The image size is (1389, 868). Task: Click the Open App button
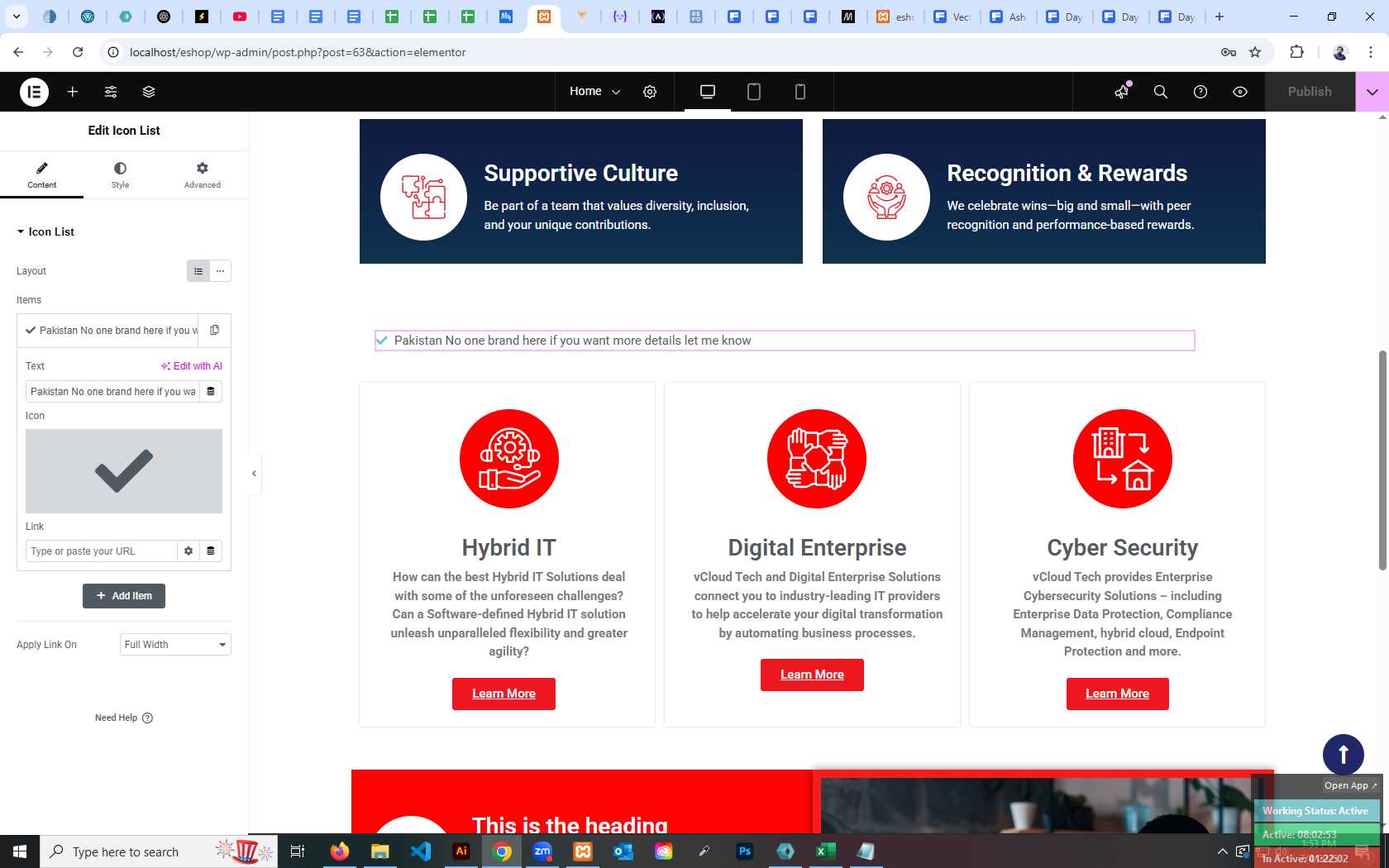[1351, 785]
